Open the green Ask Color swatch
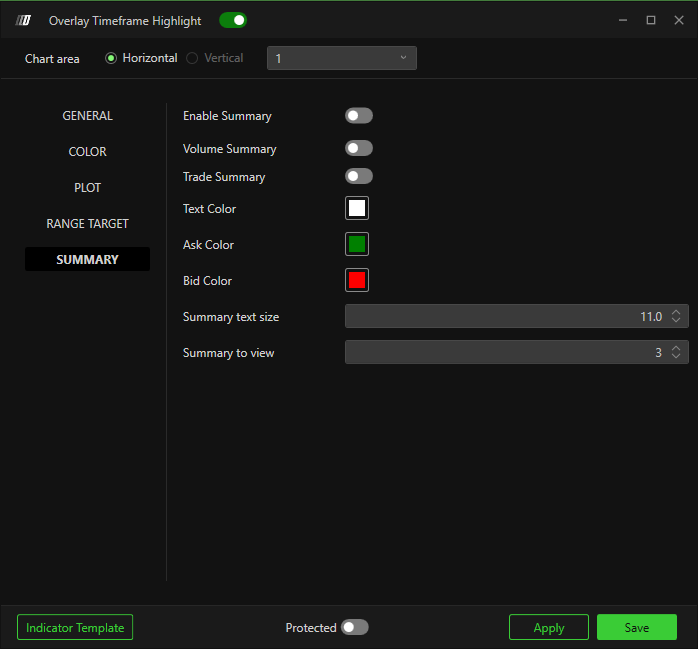 coord(357,244)
